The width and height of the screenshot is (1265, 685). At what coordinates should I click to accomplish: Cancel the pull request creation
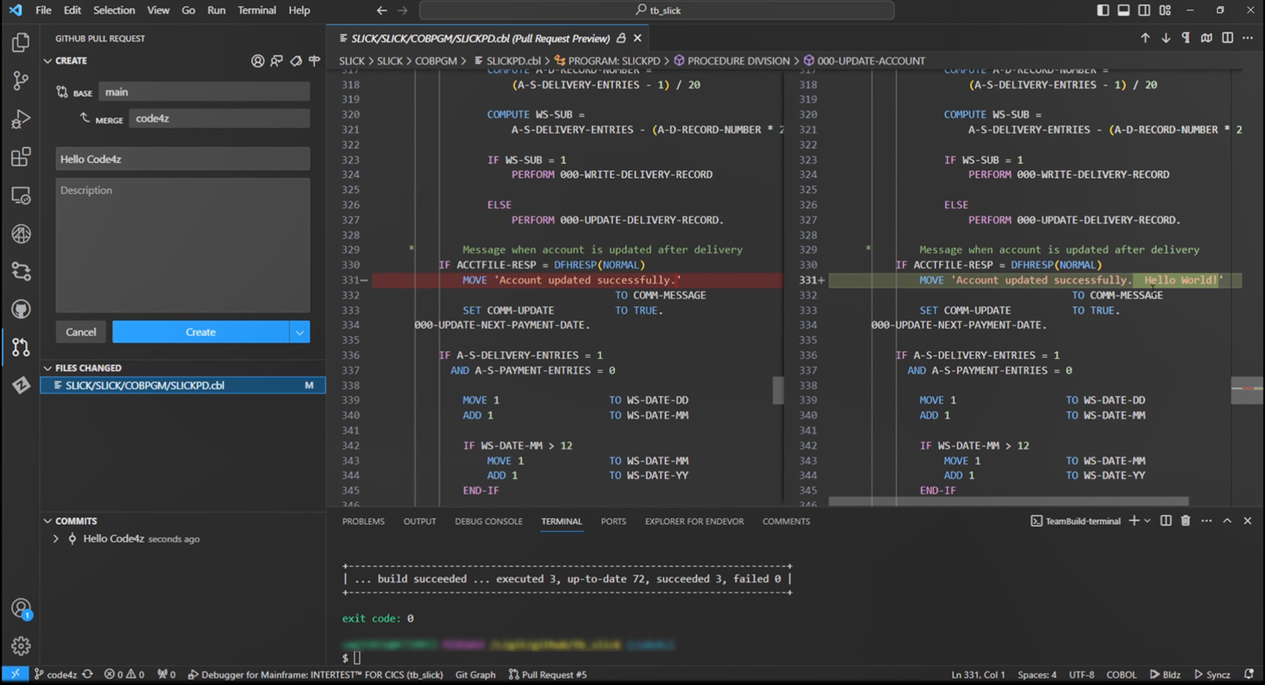click(80, 331)
